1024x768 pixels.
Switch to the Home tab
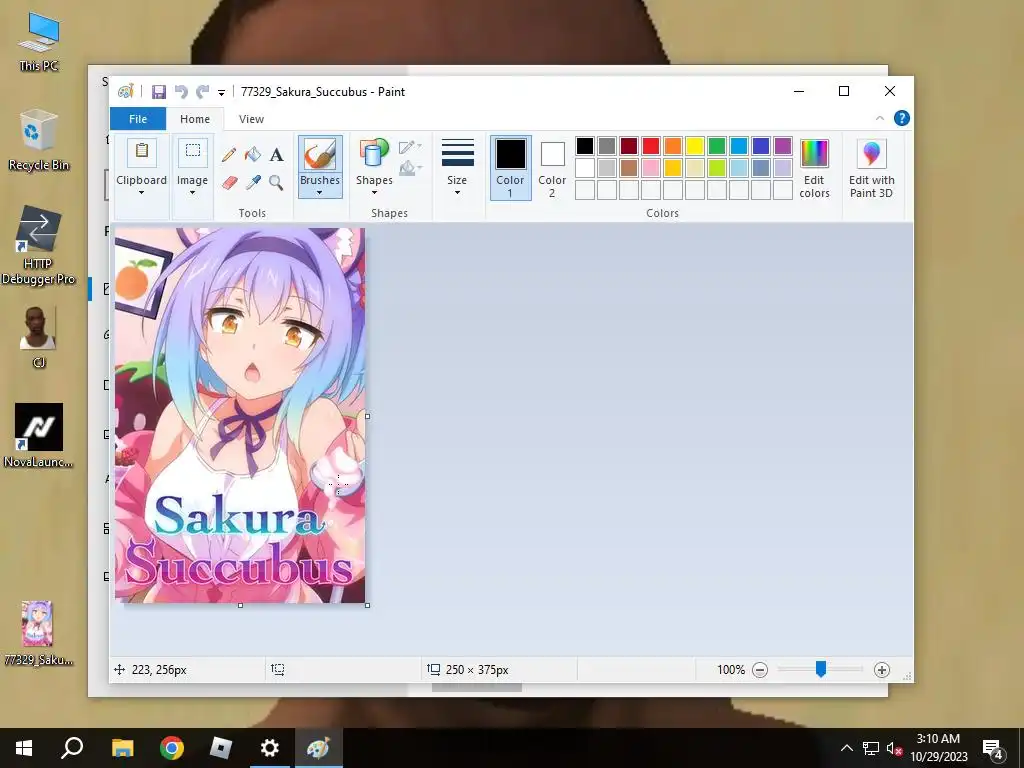click(195, 119)
